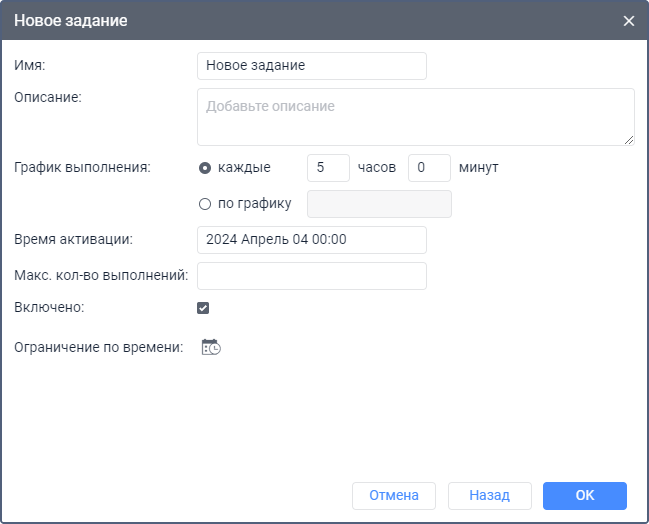Go back with the Назад button
Image resolution: width=649 pixels, height=524 pixels.
[x=489, y=496]
